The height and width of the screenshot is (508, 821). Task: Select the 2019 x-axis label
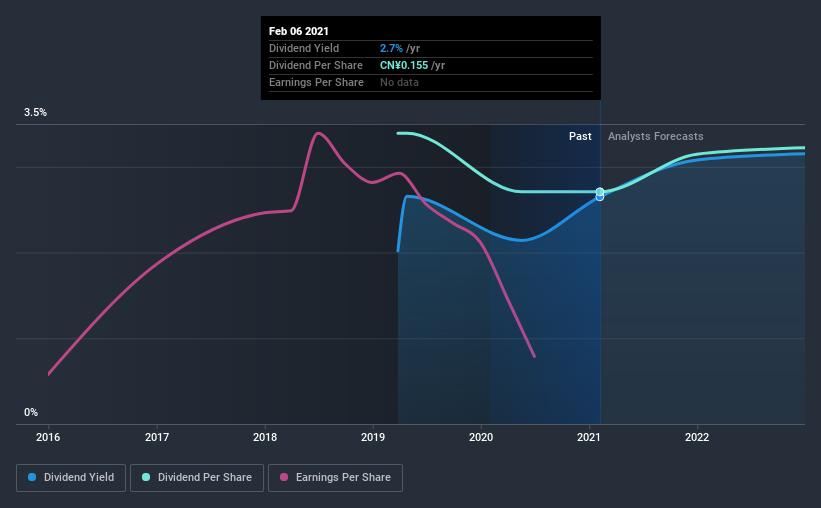click(373, 437)
